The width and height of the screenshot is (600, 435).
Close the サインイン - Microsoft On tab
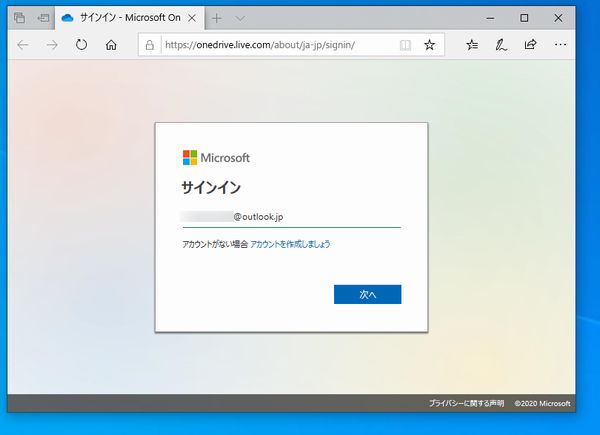[x=192, y=18]
